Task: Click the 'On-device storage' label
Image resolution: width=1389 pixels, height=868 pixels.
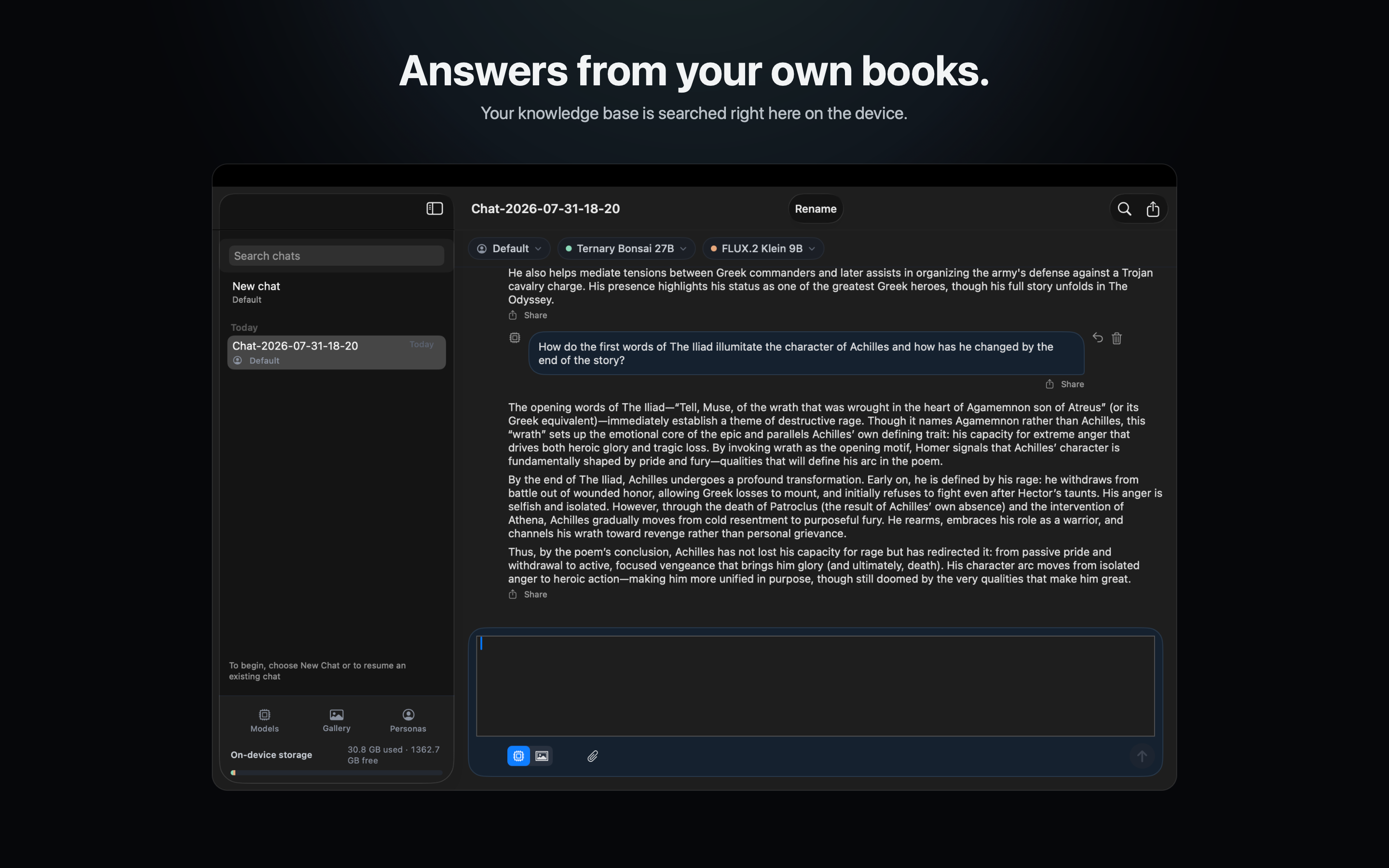Action: point(272,755)
